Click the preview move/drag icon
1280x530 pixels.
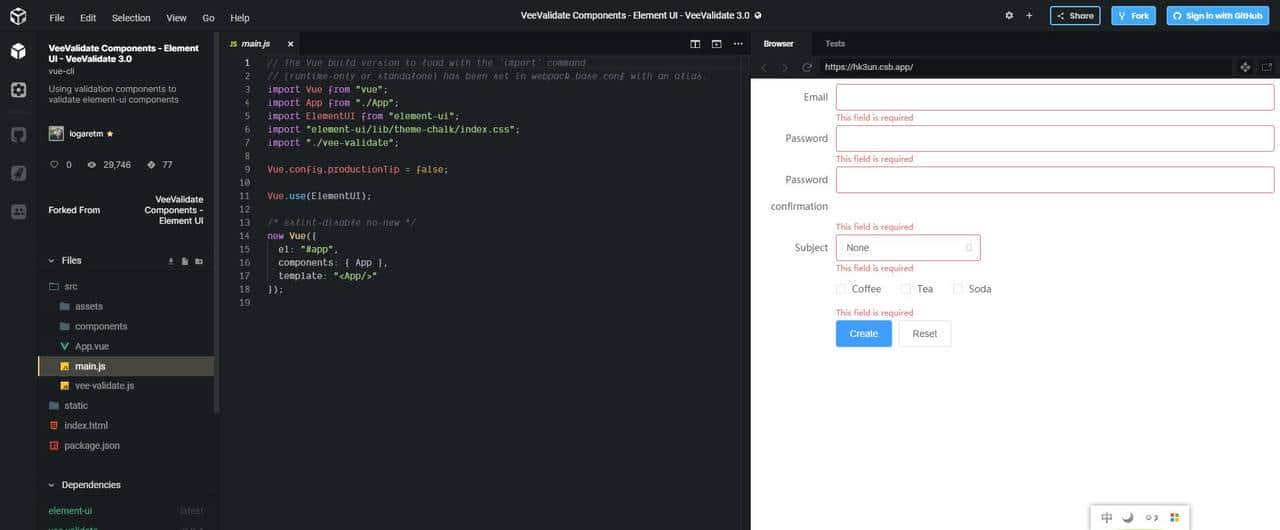(x=1245, y=67)
